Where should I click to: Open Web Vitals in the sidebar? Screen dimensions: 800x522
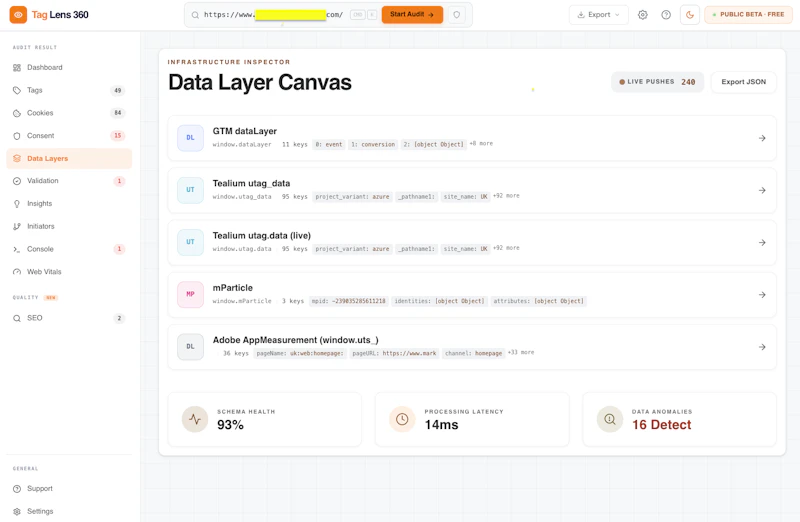click(69, 271)
